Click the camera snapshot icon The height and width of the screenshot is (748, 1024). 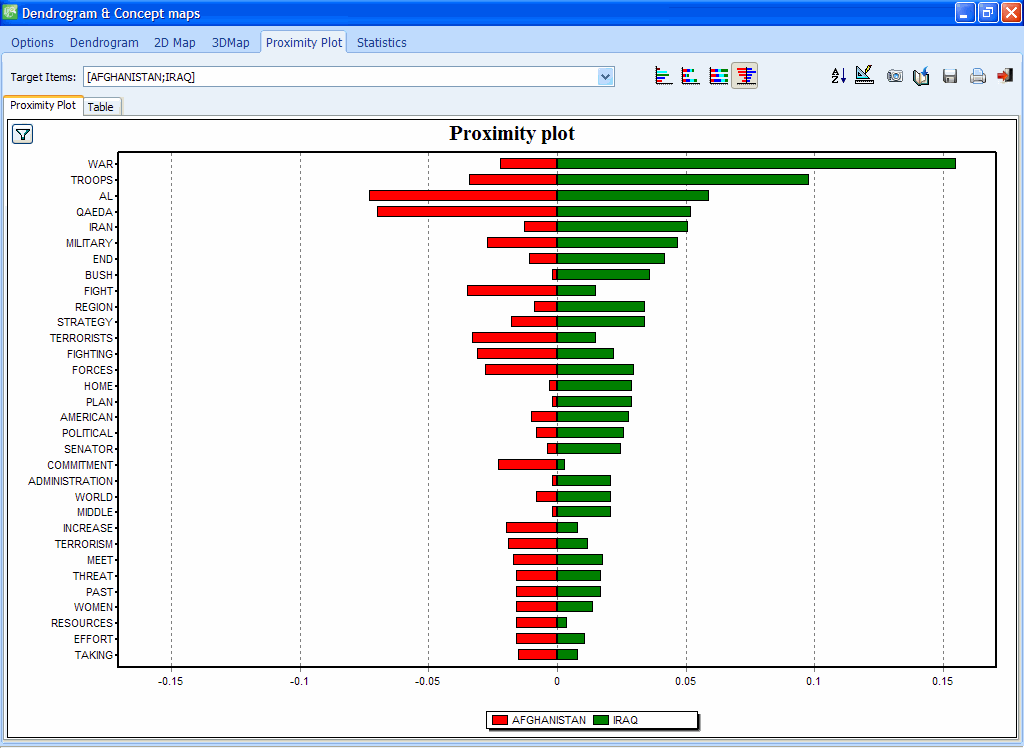[895, 76]
